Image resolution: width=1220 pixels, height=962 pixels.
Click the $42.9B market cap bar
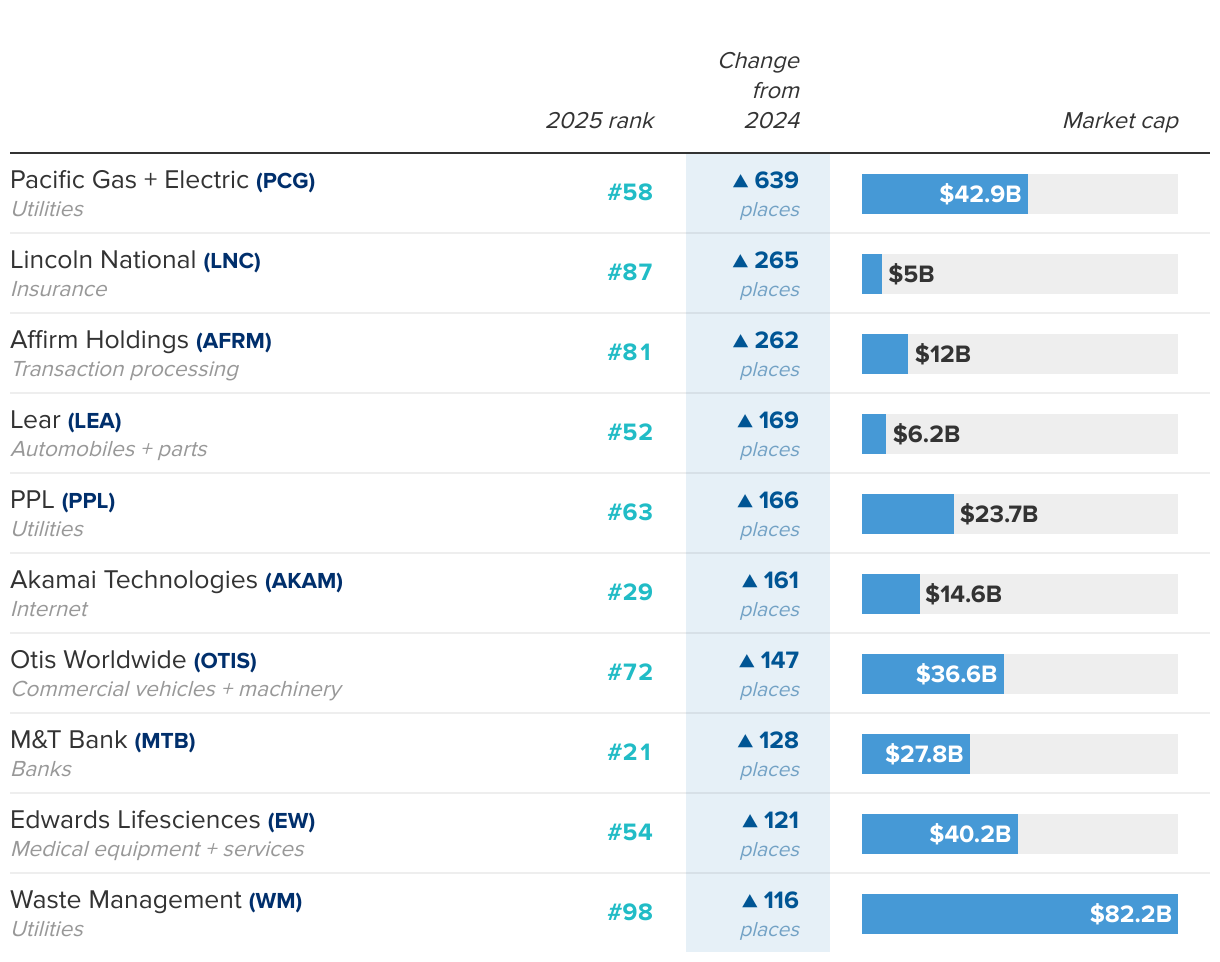(x=944, y=194)
